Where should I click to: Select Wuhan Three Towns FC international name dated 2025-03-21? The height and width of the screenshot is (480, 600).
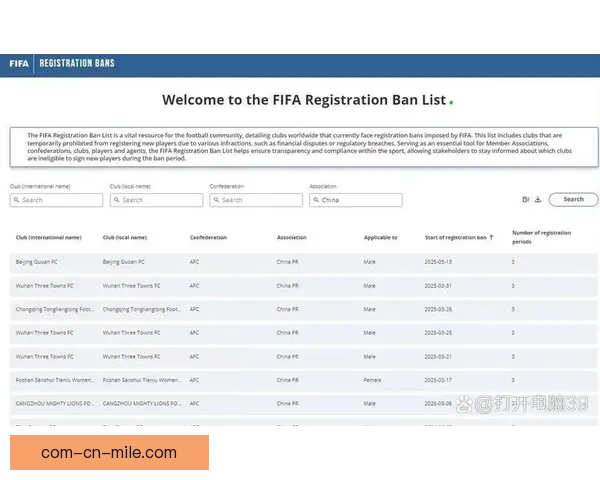click(44, 356)
